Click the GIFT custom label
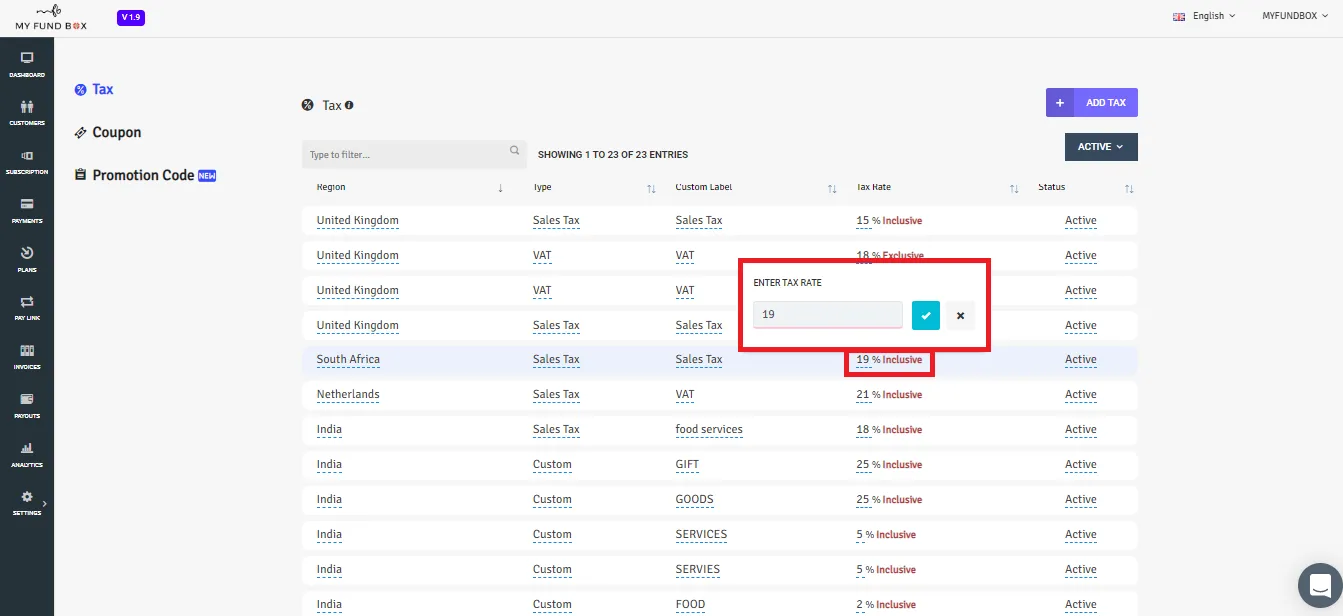 click(x=687, y=465)
